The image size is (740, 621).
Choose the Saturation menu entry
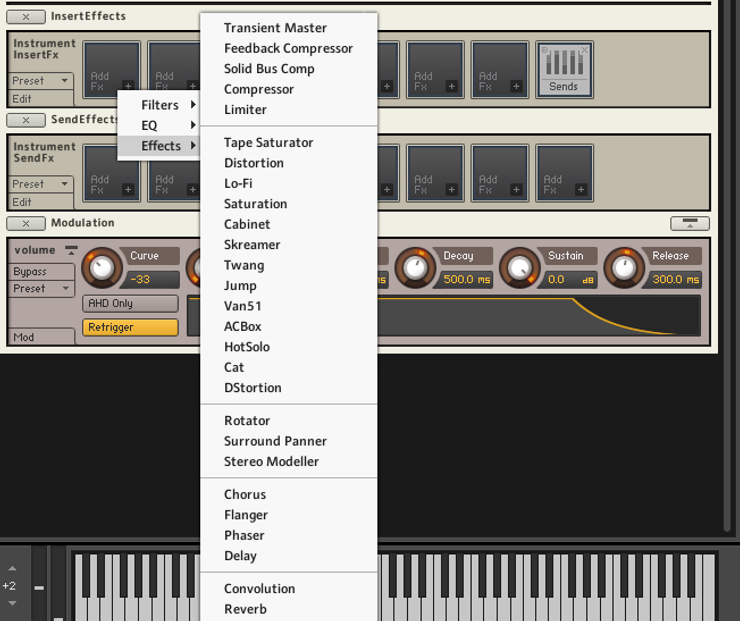click(x=288, y=204)
